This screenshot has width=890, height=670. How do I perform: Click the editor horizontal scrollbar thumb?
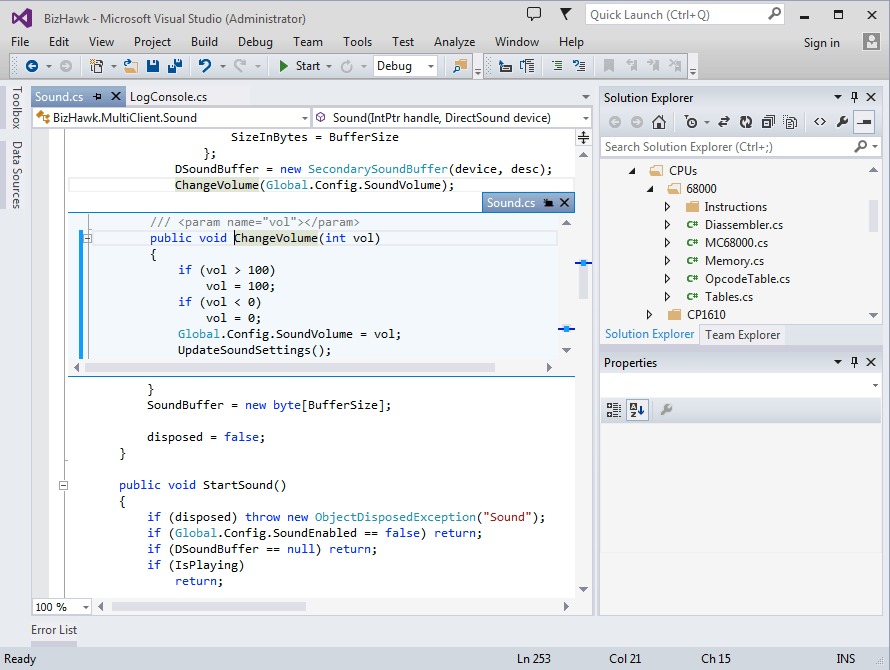pyautogui.click(x=209, y=606)
